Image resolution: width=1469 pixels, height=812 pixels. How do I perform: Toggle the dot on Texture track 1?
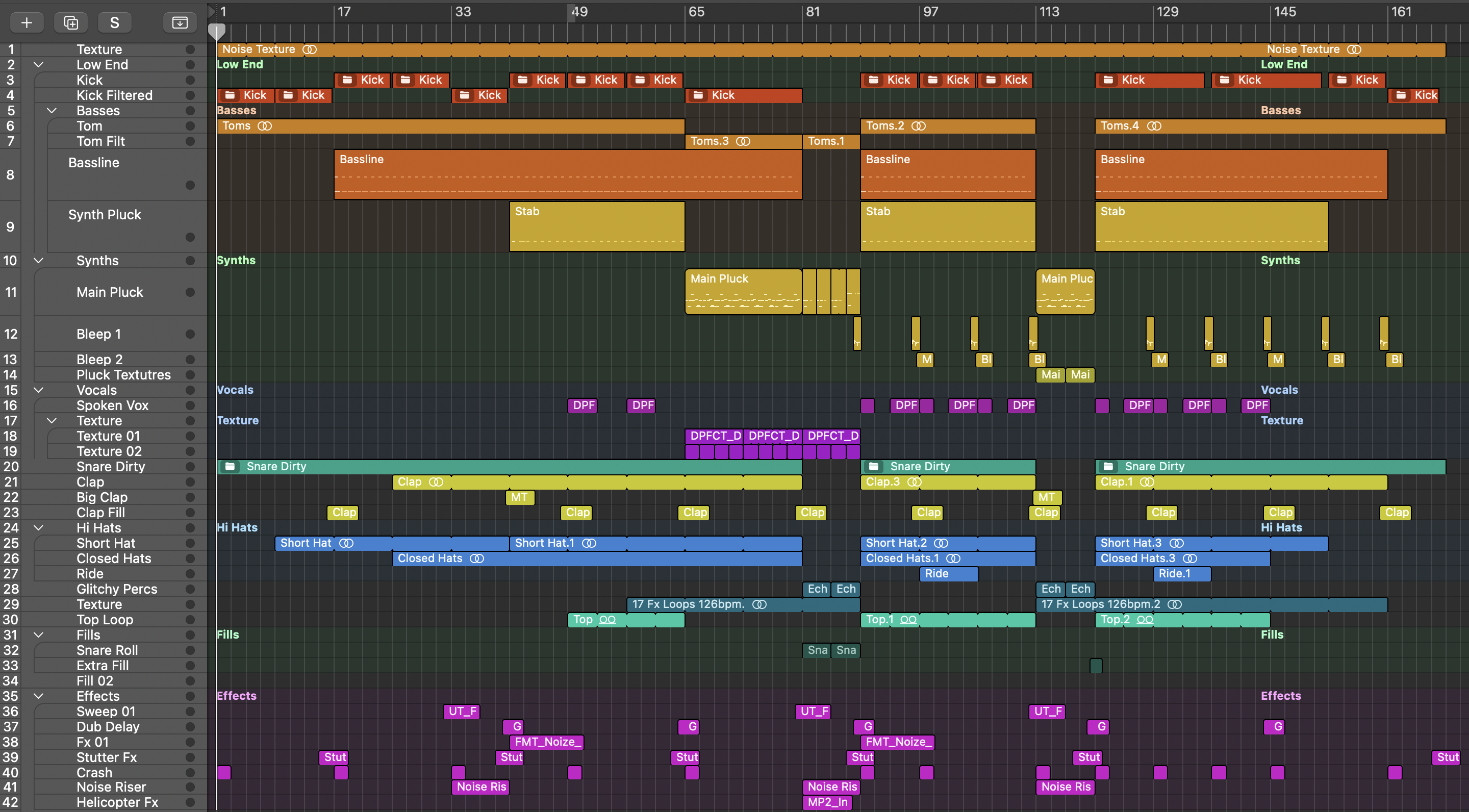click(x=190, y=49)
